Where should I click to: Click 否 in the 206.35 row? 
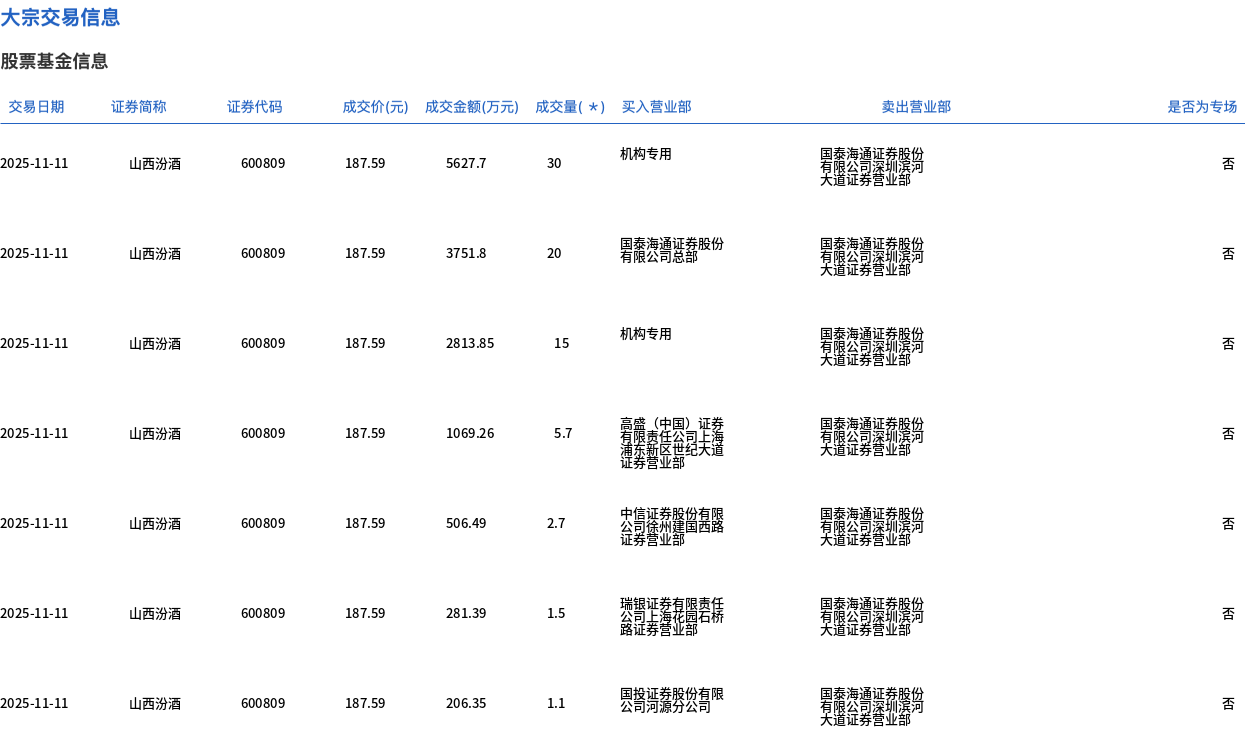pos(1228,703)
